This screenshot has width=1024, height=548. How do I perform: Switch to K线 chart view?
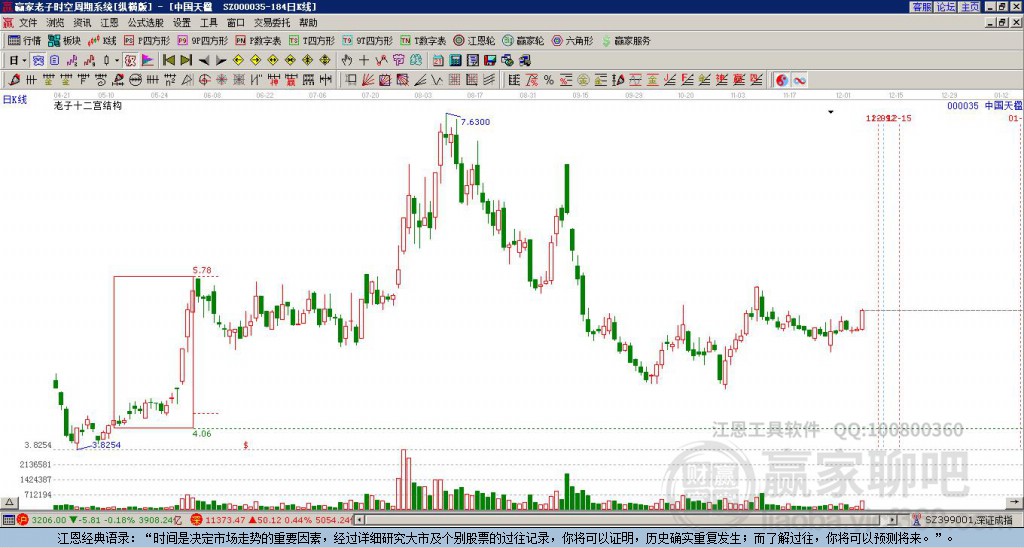pyautogui.click(x=102, y=40)
